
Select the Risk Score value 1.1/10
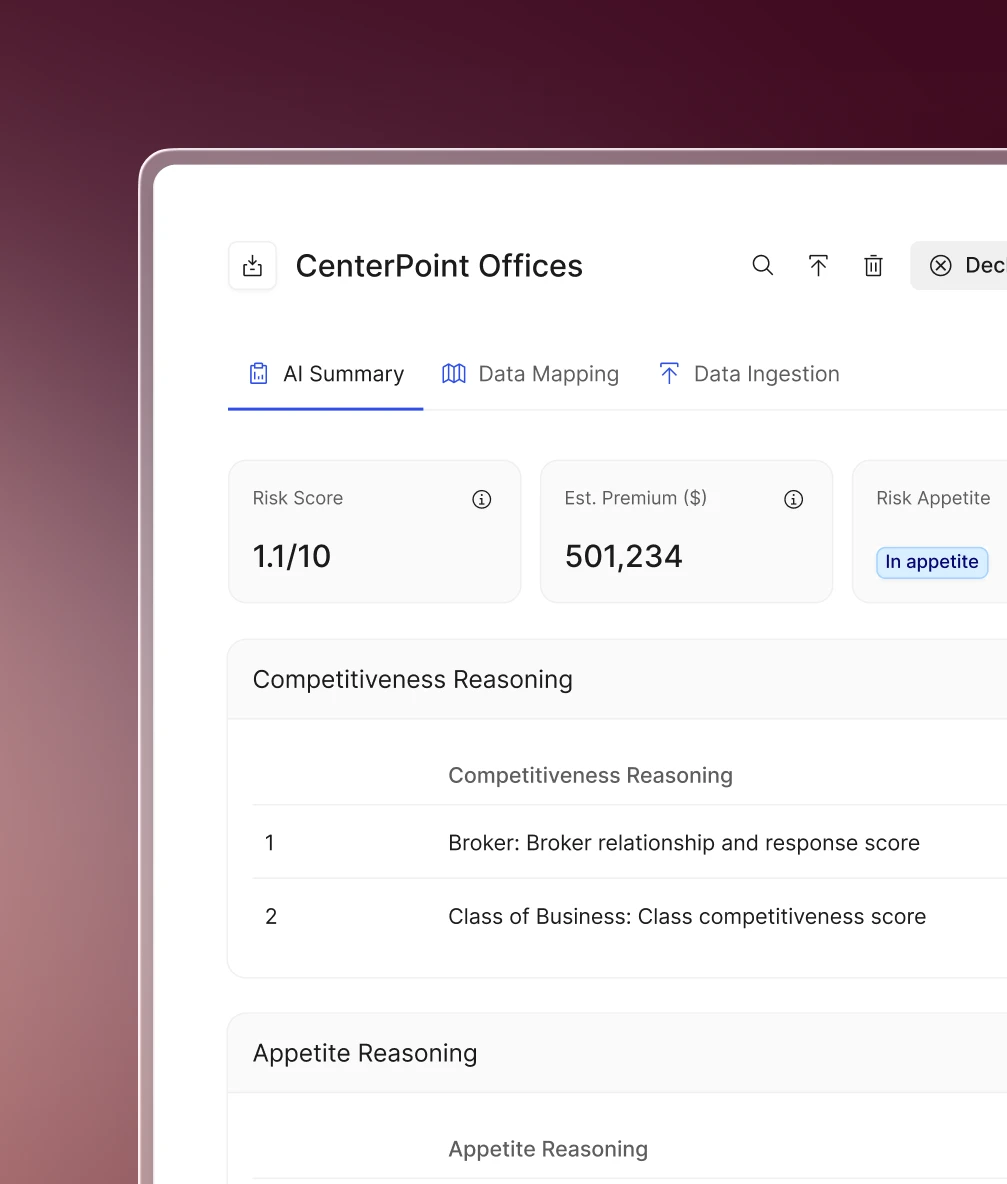pyautogui.click(x=291, y=557)
